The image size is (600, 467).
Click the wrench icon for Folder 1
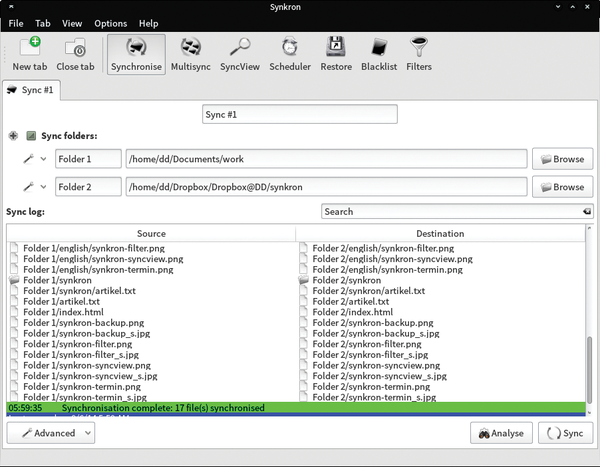28,158
